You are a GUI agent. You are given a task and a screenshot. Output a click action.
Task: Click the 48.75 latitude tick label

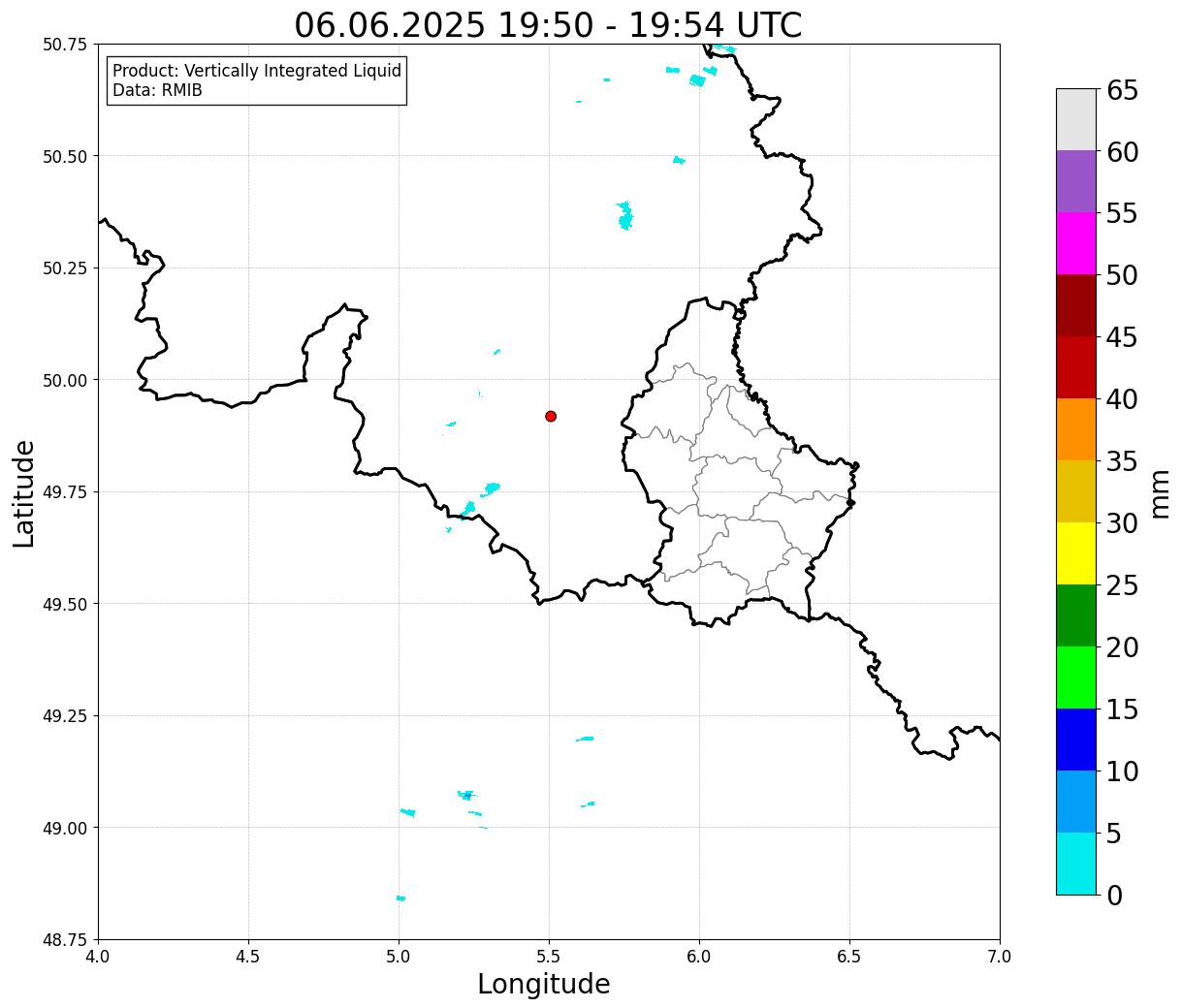[x=65, y=939]
